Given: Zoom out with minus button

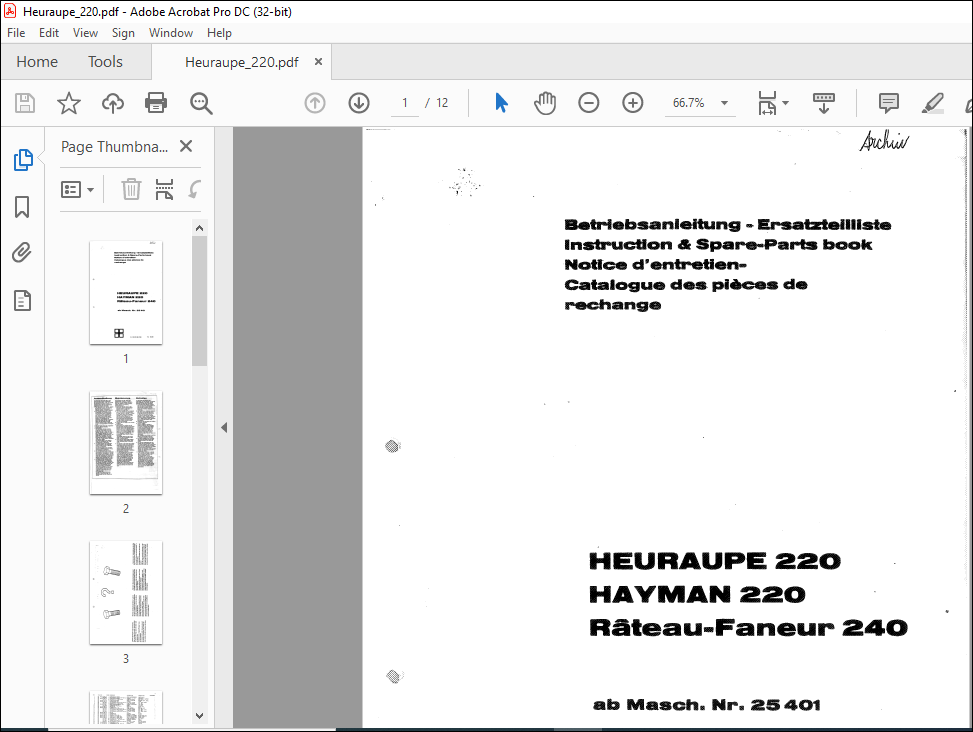Looking at the screenshot, I should click(x=588, y=103).
